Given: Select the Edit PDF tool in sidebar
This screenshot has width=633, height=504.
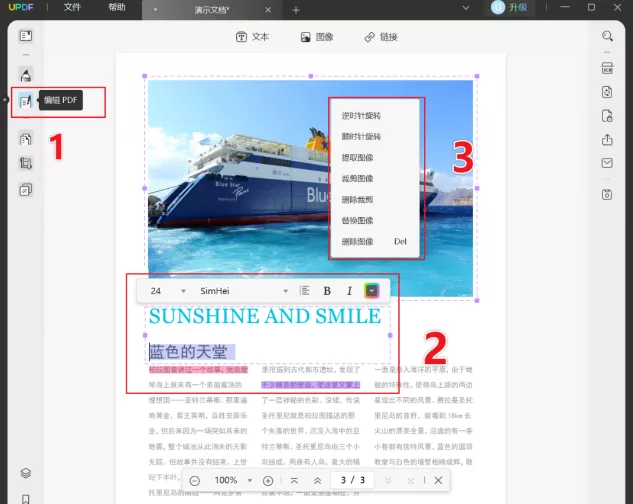Looking at the screenshot, I should 25,101.
